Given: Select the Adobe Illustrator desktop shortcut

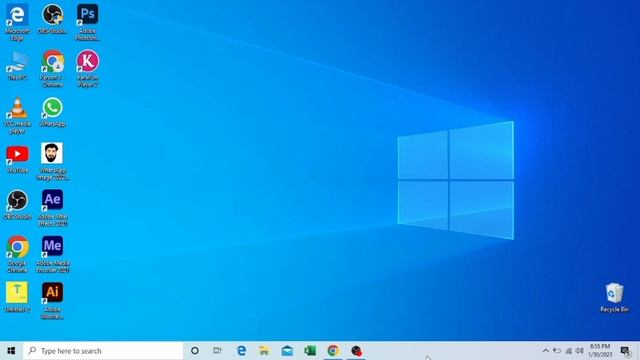Looking at the screenshot, I should (x=52, y=301).
